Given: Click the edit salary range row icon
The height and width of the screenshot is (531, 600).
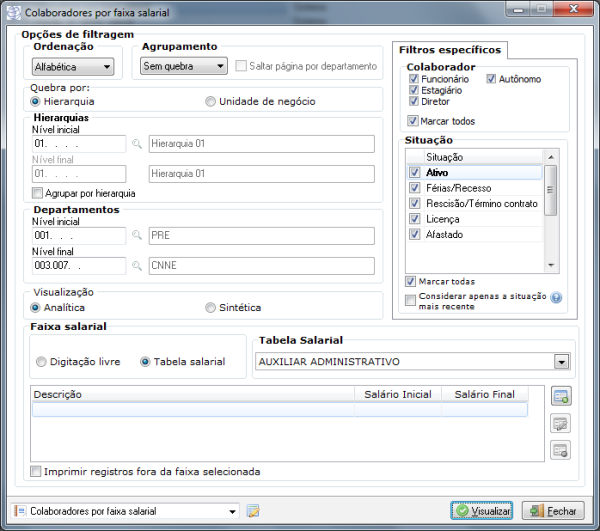Looking at the screenshot, I should coord(560,423).
